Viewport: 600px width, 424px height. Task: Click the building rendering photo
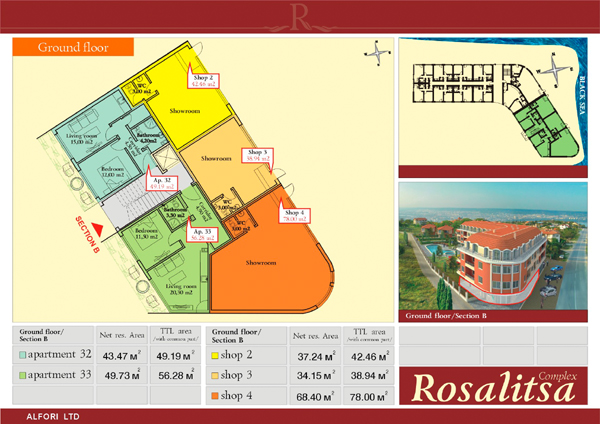point(493,246)
